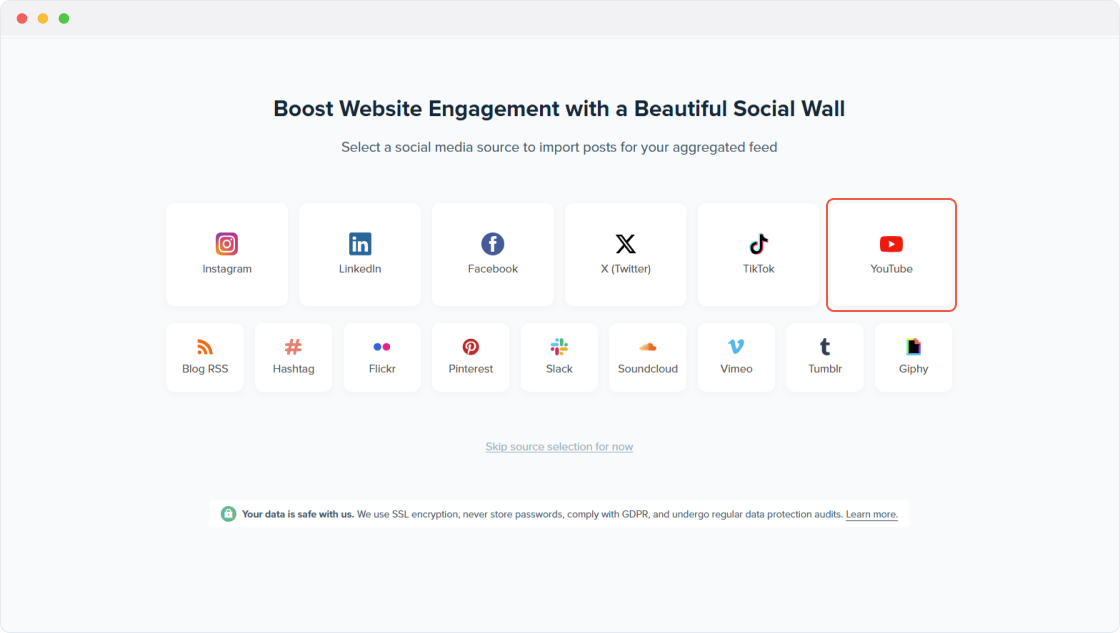Choose the LinkedIn source icon
This screenshot has width=1120, height=633.
click(360, 244)
